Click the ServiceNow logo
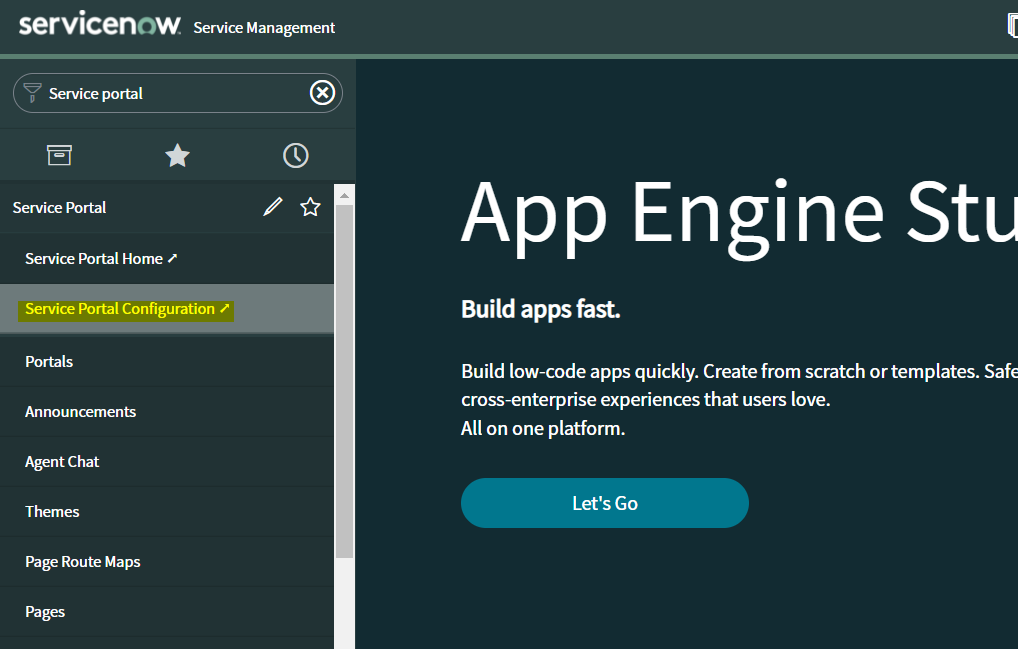Viewport: 1018px width, 649px height. tap(96, 24)
